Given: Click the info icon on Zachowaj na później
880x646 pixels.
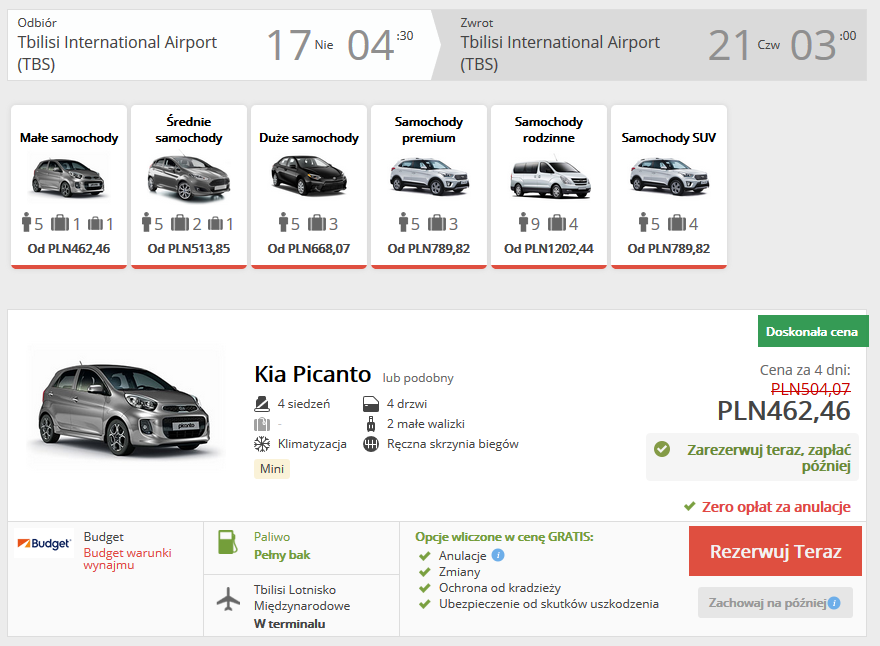Looking at the screenshot, I should [x=834, y=603].
